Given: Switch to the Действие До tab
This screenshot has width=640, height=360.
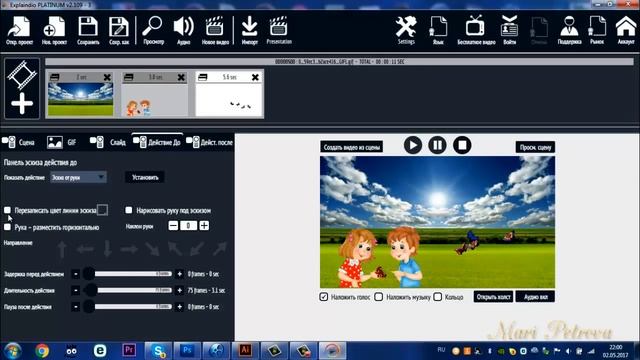Looking at the screenshot, I should click(x=157, y=142).
